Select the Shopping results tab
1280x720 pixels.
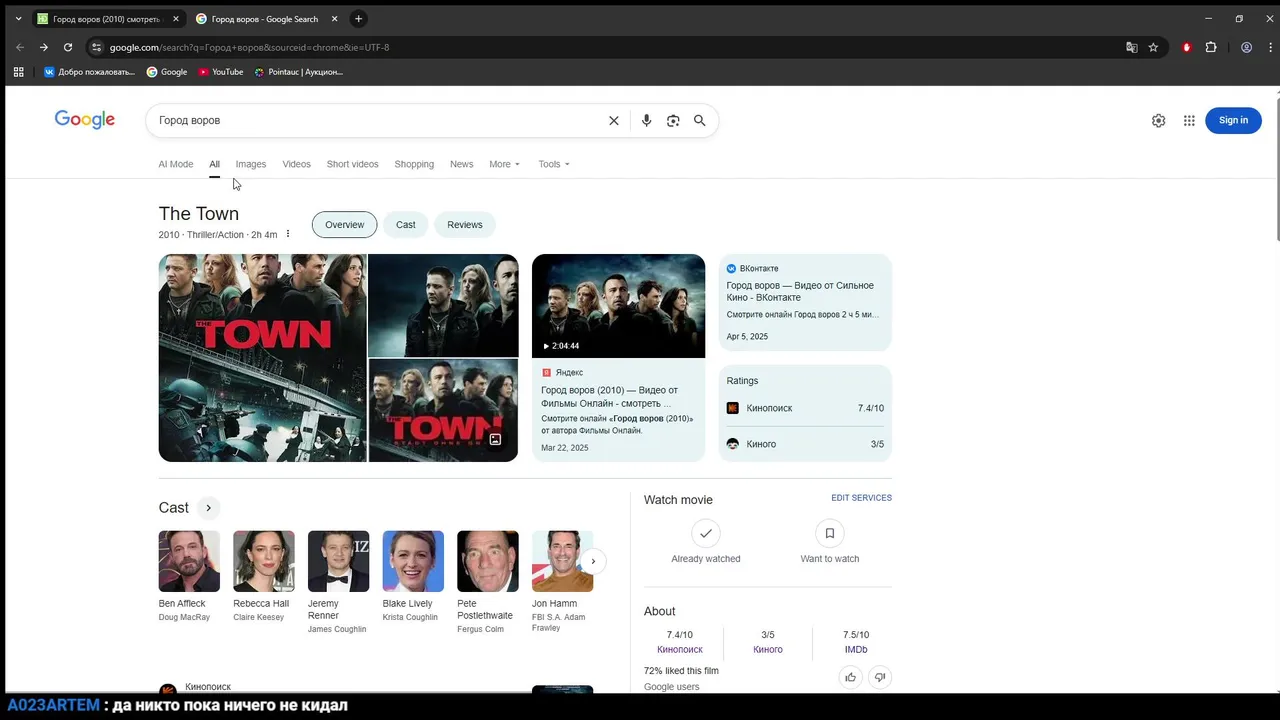(414, 164)
